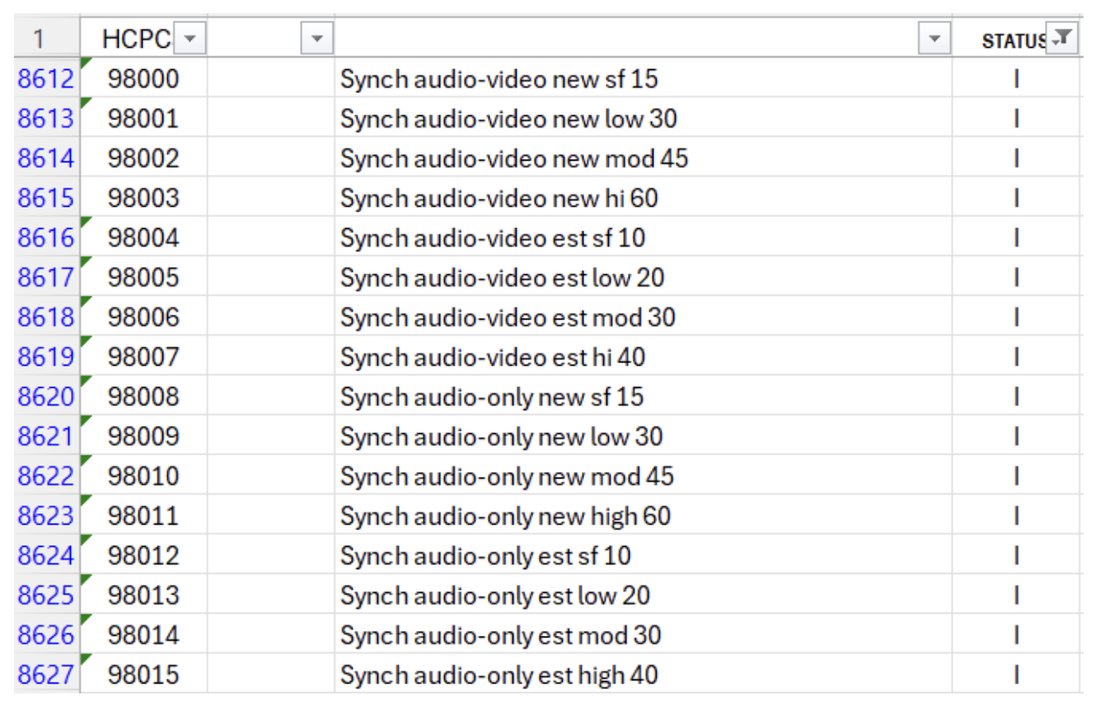The image size is (1100, 714).
Task: Select status 'I' cell for code 98008
Action: [x=1016, y=396]
